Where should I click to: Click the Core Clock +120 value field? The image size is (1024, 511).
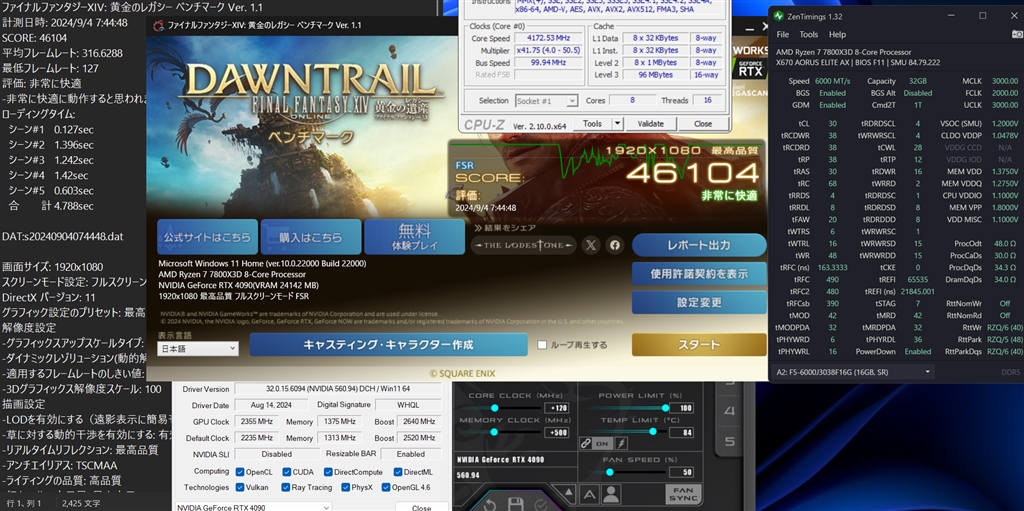point(555,408)
